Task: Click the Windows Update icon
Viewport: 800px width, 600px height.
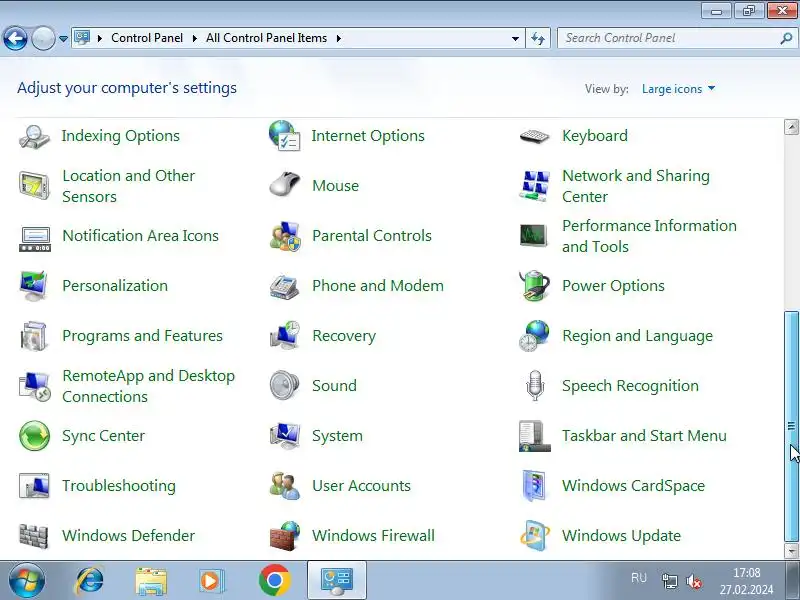Action: pyautogui.click(x=534, y=536)
